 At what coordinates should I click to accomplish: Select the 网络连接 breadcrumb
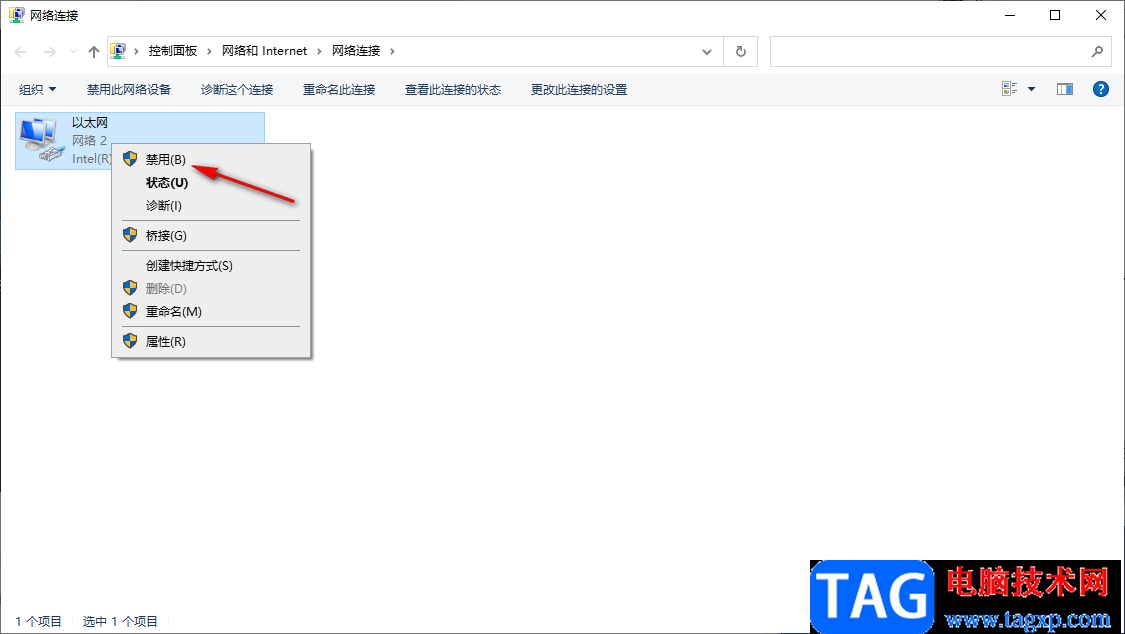pyautogui.click(x=356, y=51)
